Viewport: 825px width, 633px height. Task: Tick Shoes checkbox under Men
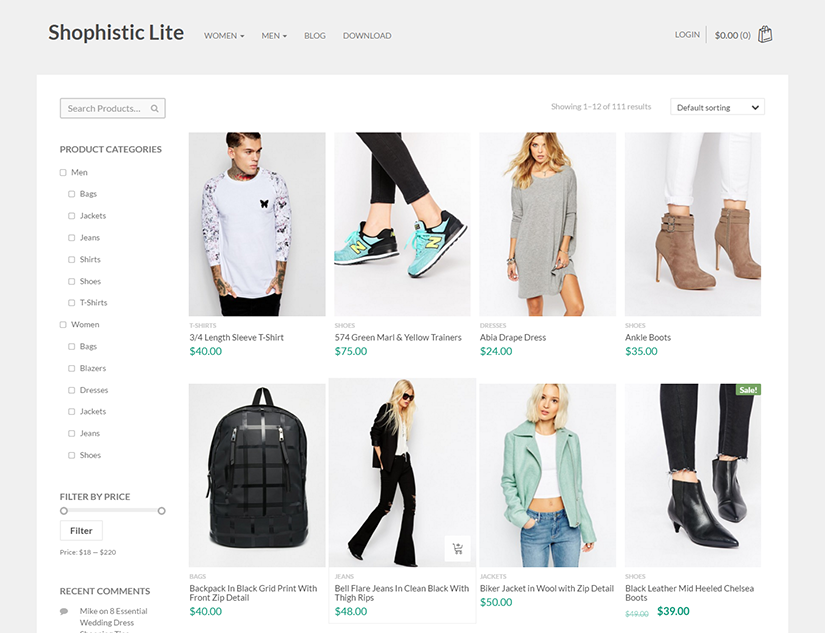72,282
